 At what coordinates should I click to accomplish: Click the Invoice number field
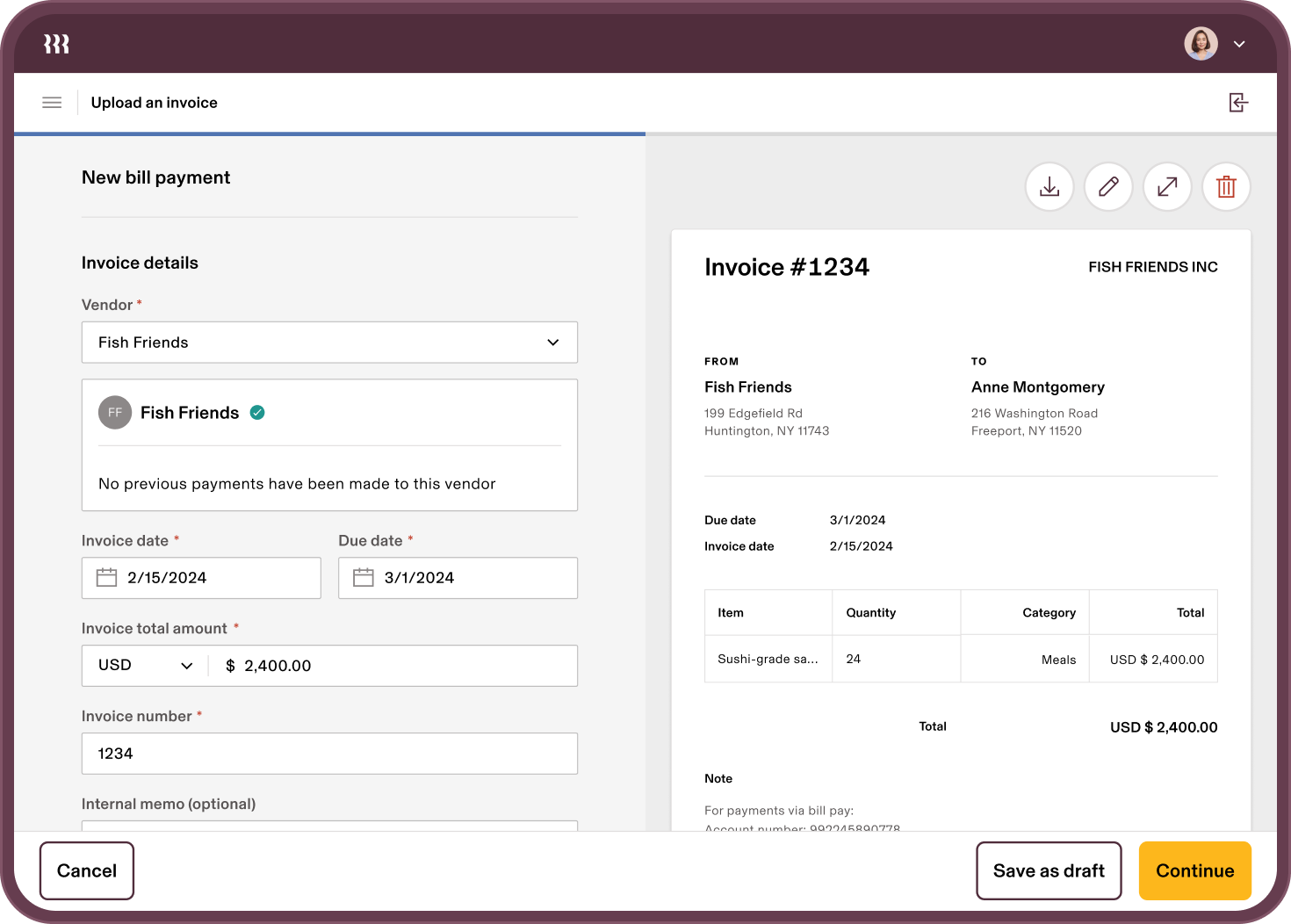click(329, 754)
